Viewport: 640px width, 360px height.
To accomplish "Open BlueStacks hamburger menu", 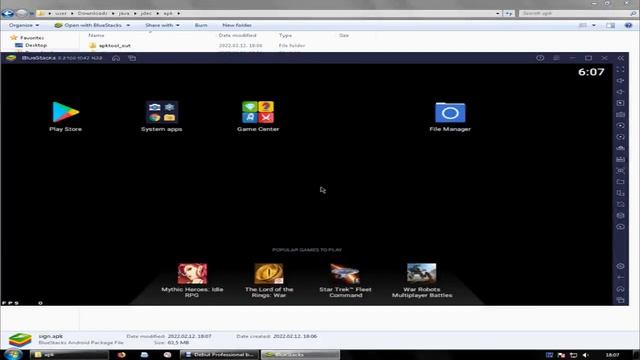I will [x=556, y=58].
